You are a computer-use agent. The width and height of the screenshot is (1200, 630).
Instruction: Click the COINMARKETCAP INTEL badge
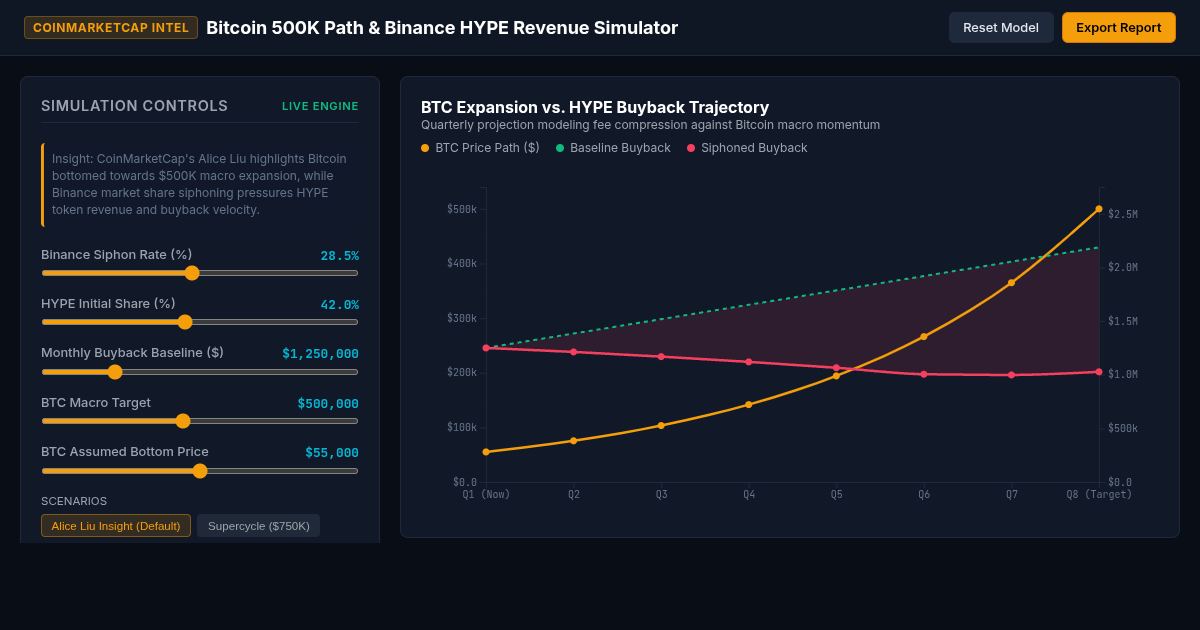pos(111,28)
